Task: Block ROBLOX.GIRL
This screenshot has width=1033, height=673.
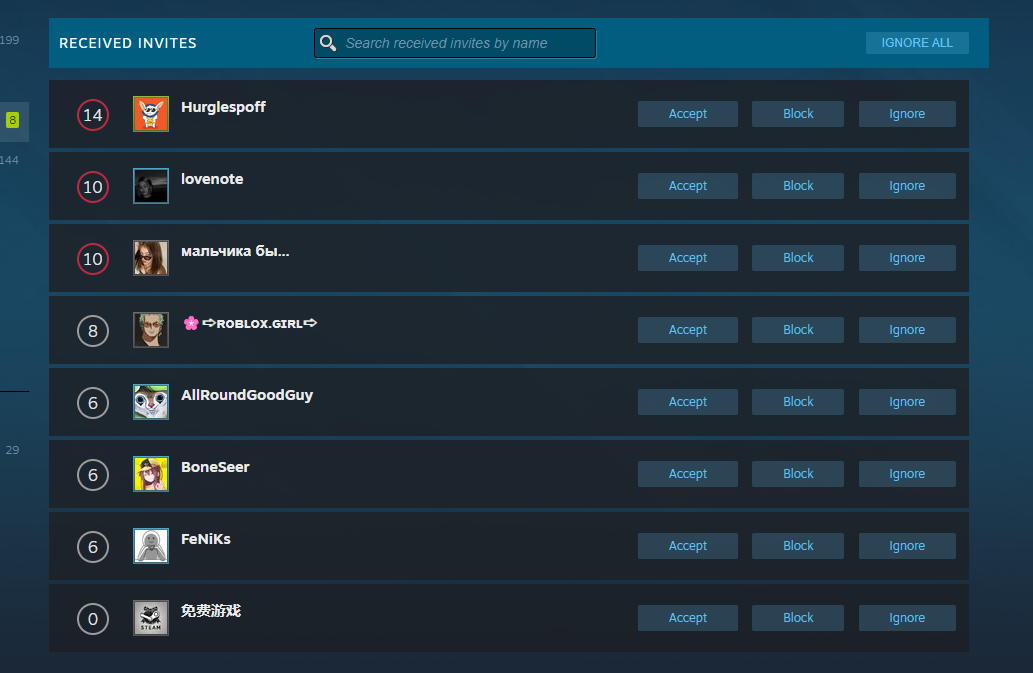Action: click(x=798, y=330)
